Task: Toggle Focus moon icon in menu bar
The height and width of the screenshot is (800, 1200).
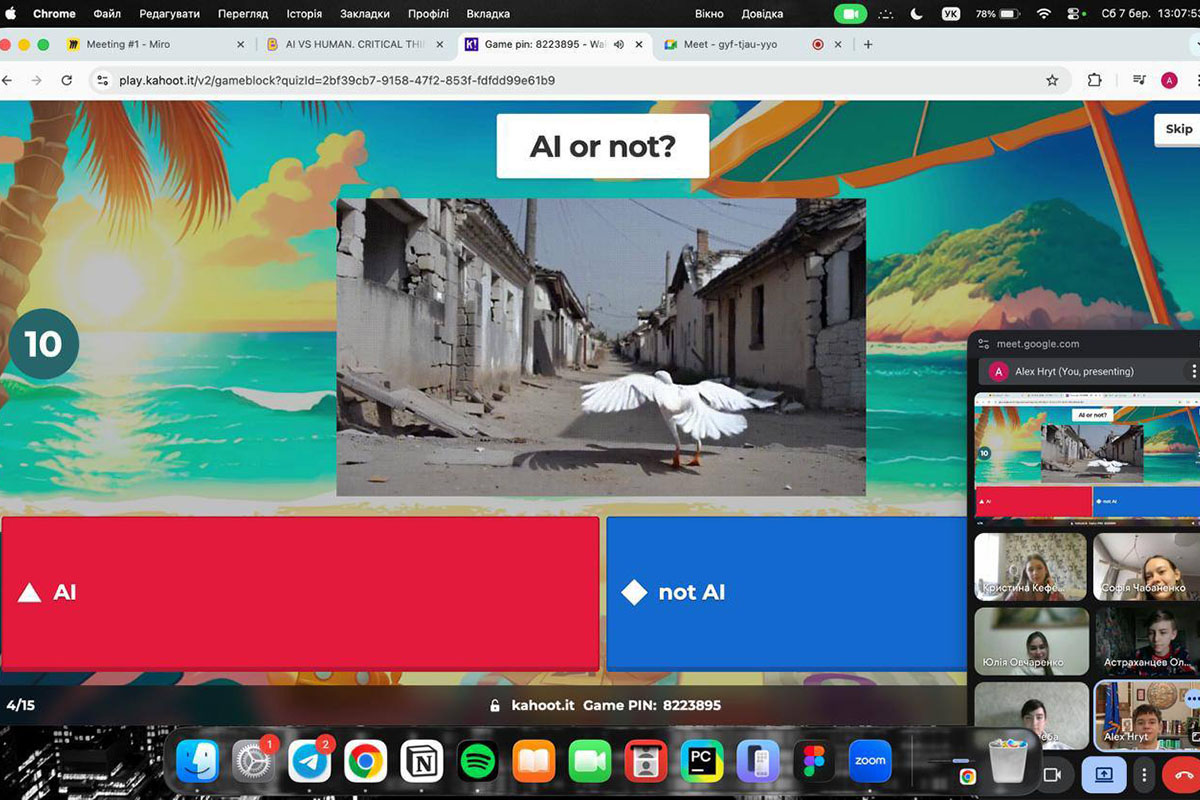Action: tap(917, 14)
